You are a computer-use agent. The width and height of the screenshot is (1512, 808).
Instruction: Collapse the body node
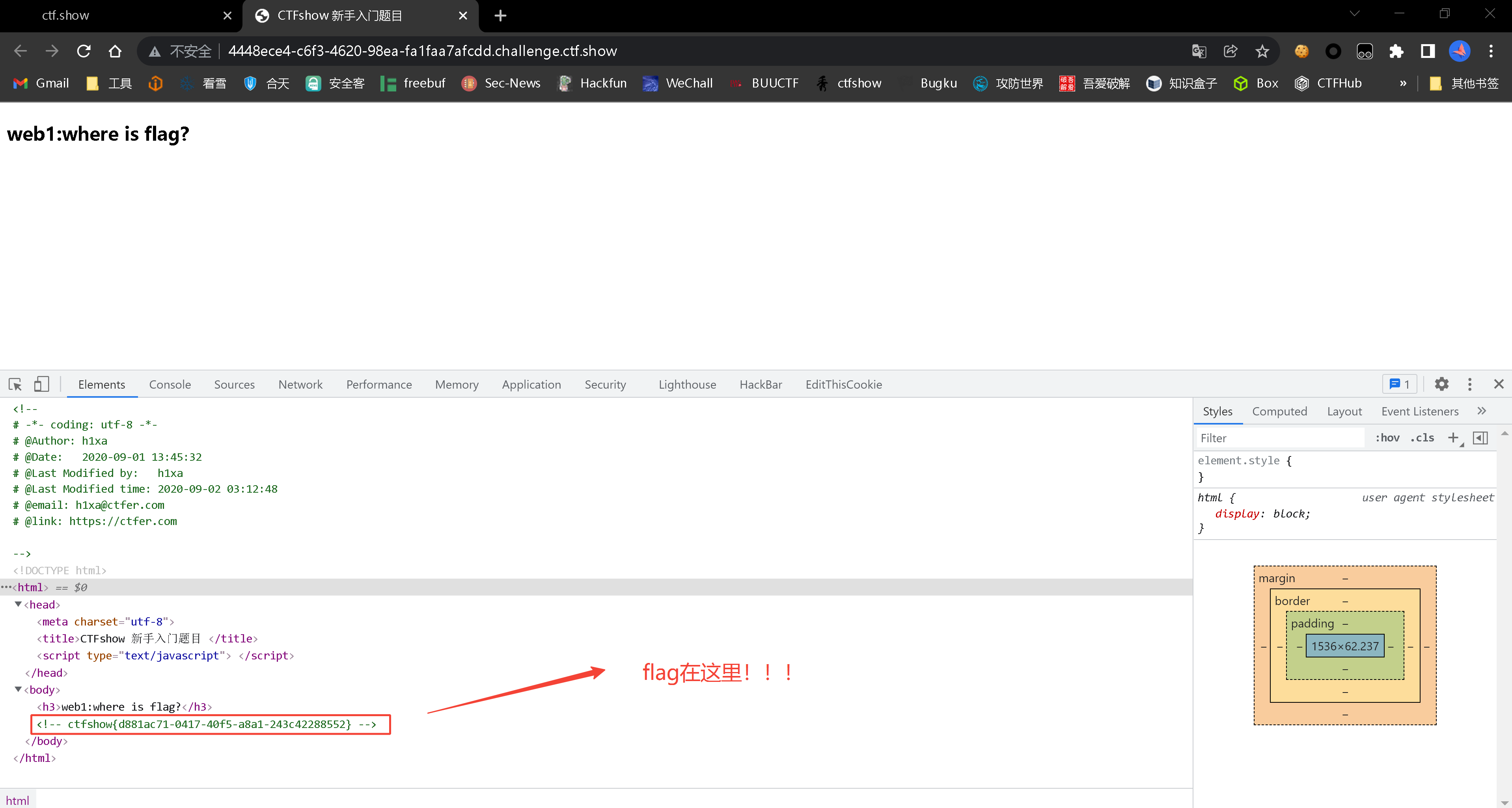point(18,689)
